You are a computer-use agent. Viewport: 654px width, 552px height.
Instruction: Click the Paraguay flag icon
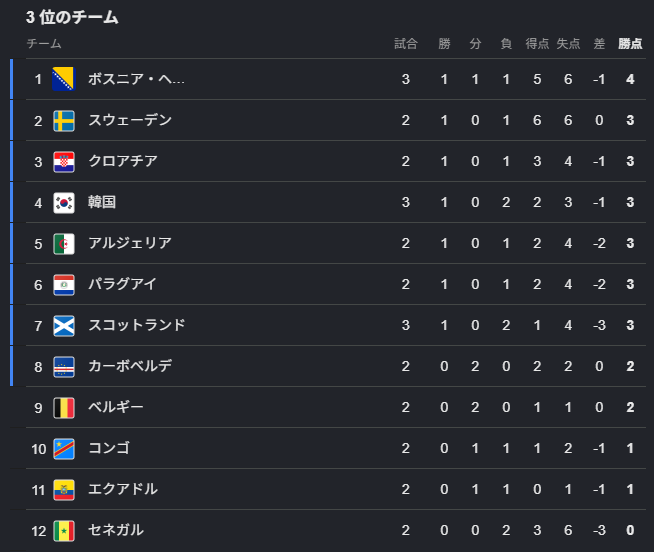(x=64, y=285)
